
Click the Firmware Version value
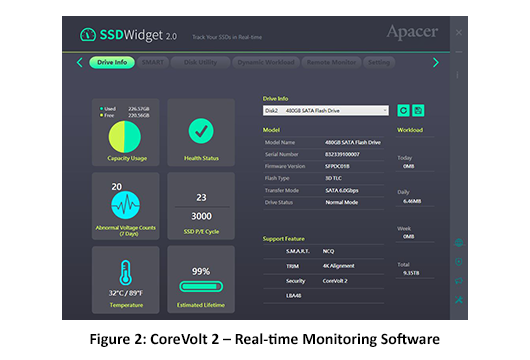click(x=337, y=166)
